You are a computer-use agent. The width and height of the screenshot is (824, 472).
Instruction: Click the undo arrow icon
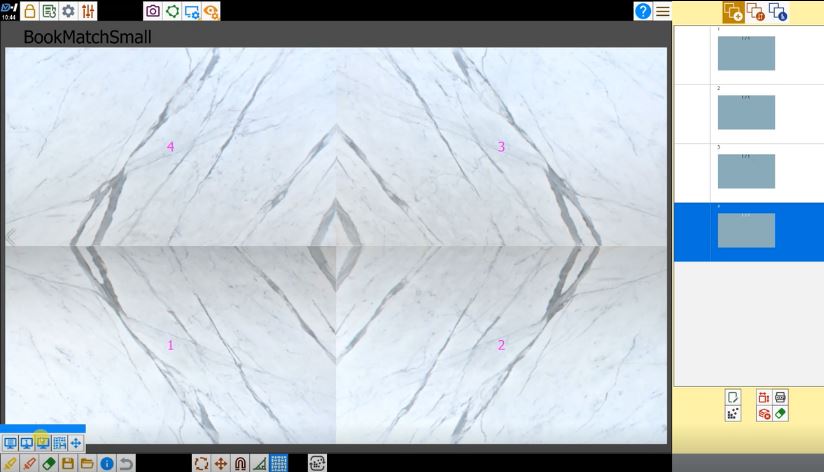pos(126,463)
